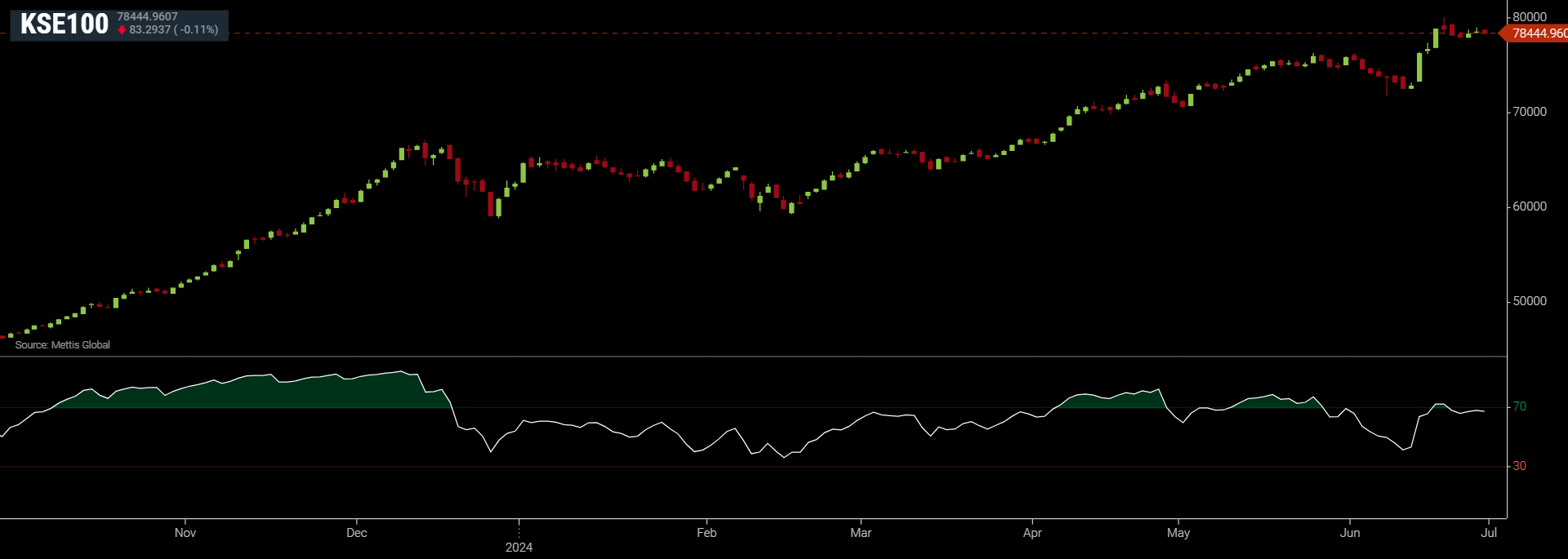The width and height of the screenshot is (1568, 559).
Task: Click the Nov label on time axis
Action: click(x=185, y=533)
